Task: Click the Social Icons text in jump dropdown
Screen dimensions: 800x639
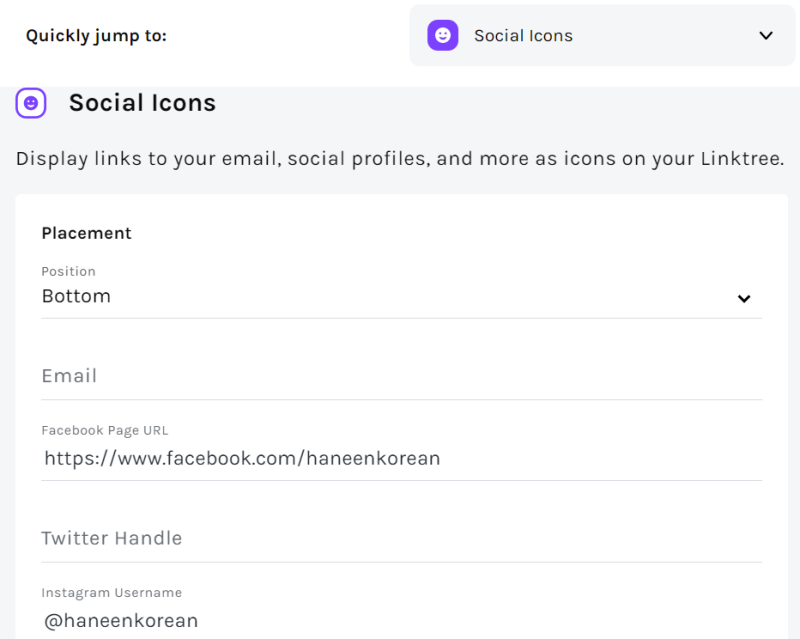Action: pos(523,36)
